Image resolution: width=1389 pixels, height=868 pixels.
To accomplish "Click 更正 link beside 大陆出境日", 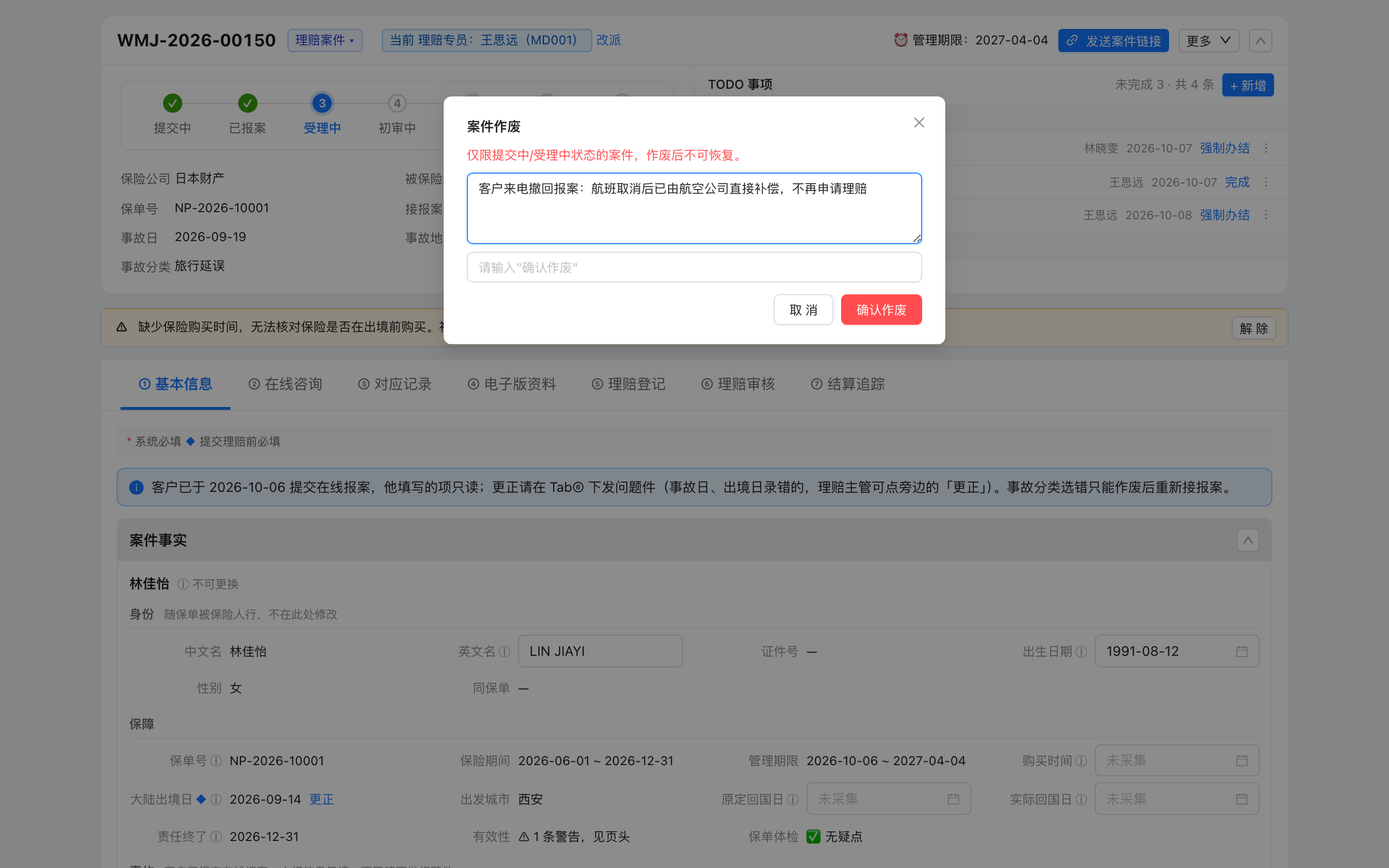I will coord(321,799).
